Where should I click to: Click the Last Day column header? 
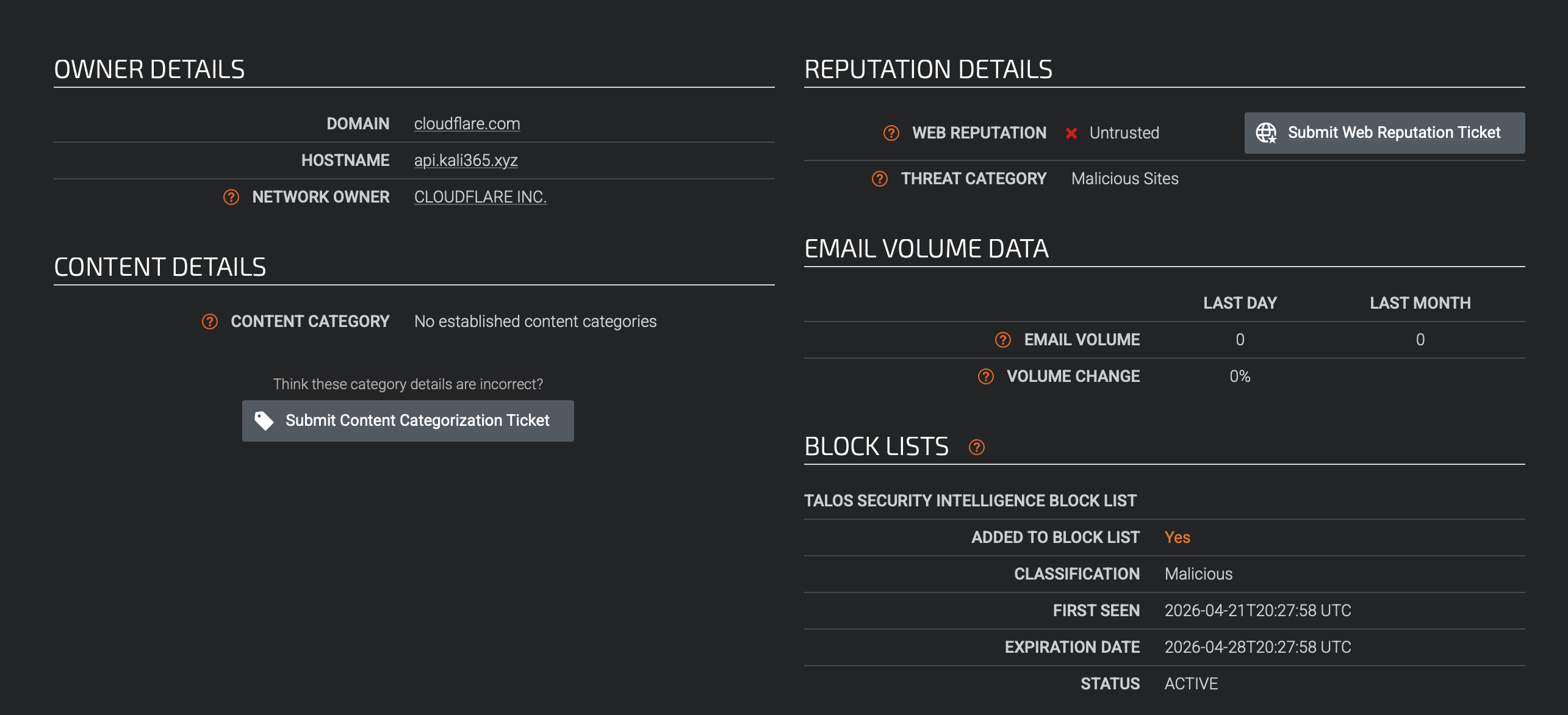point(1239,303)
